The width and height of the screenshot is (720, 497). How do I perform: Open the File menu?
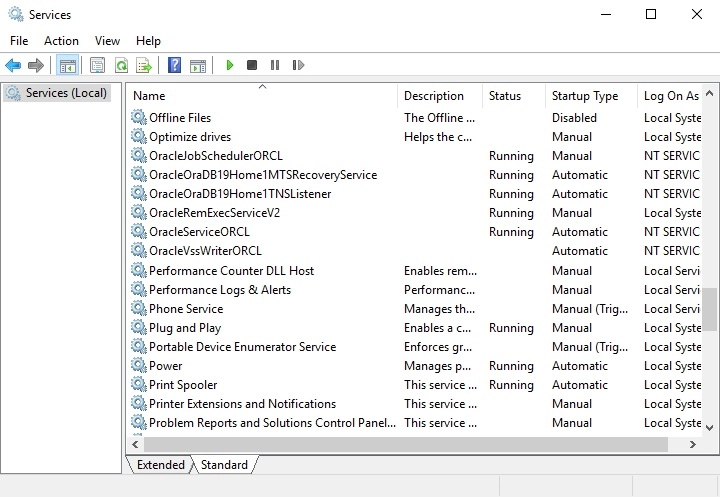click(x=19, y=41)
